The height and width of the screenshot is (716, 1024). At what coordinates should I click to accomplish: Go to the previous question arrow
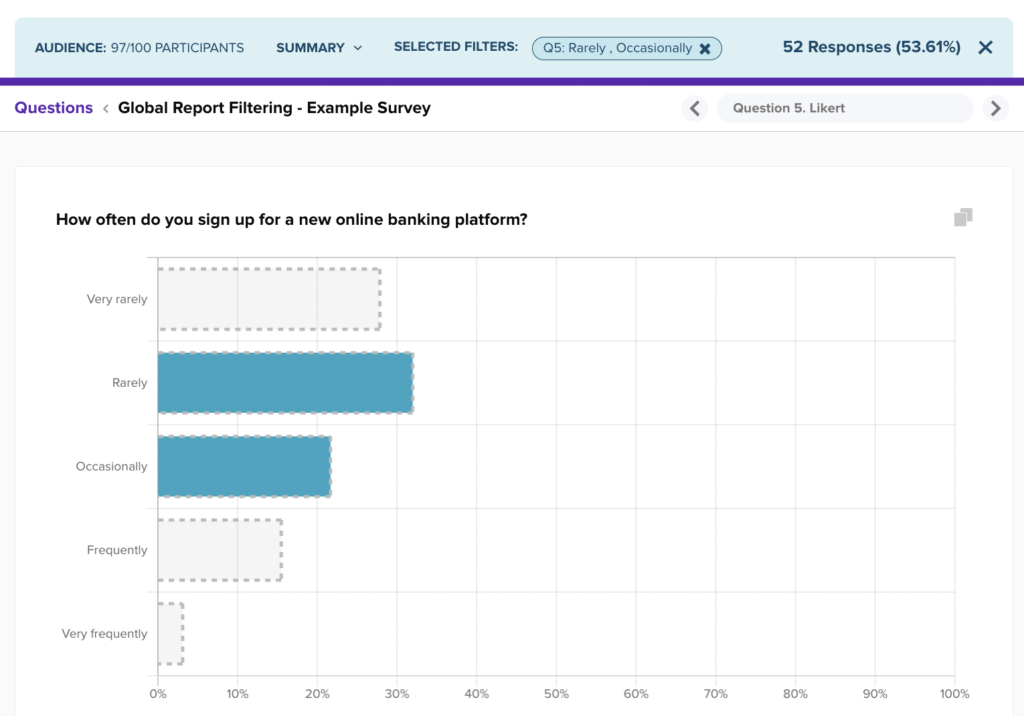point(695,108)
